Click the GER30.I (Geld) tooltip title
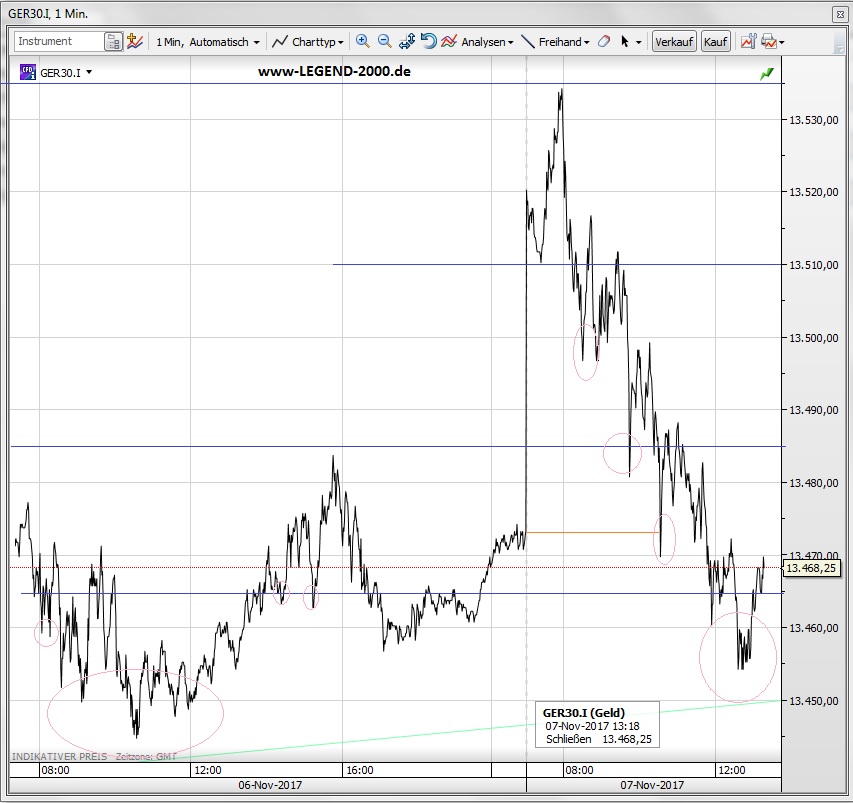 tap(584, 713)
